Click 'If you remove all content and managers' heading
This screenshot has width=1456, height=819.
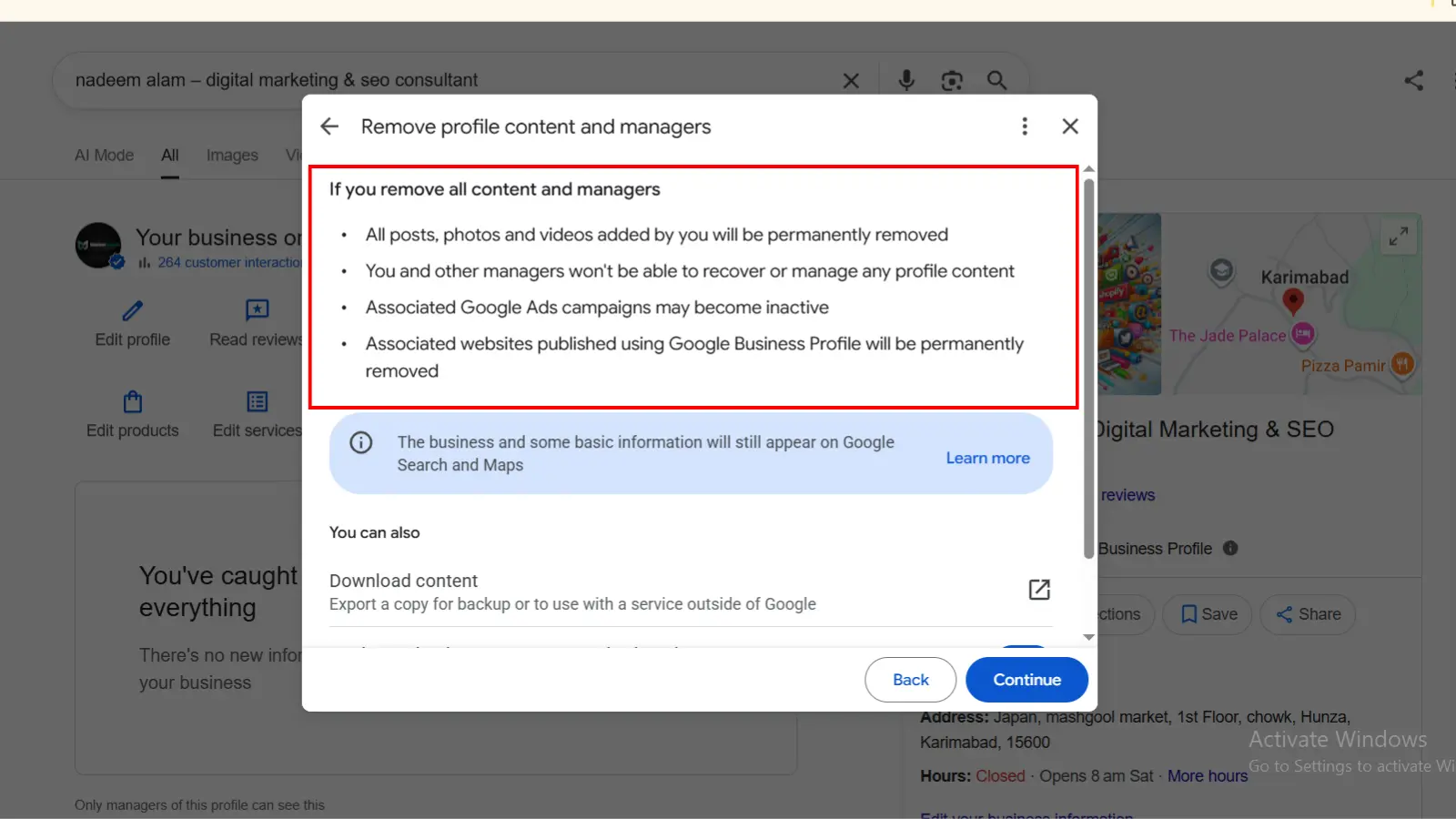coord(495,189)
